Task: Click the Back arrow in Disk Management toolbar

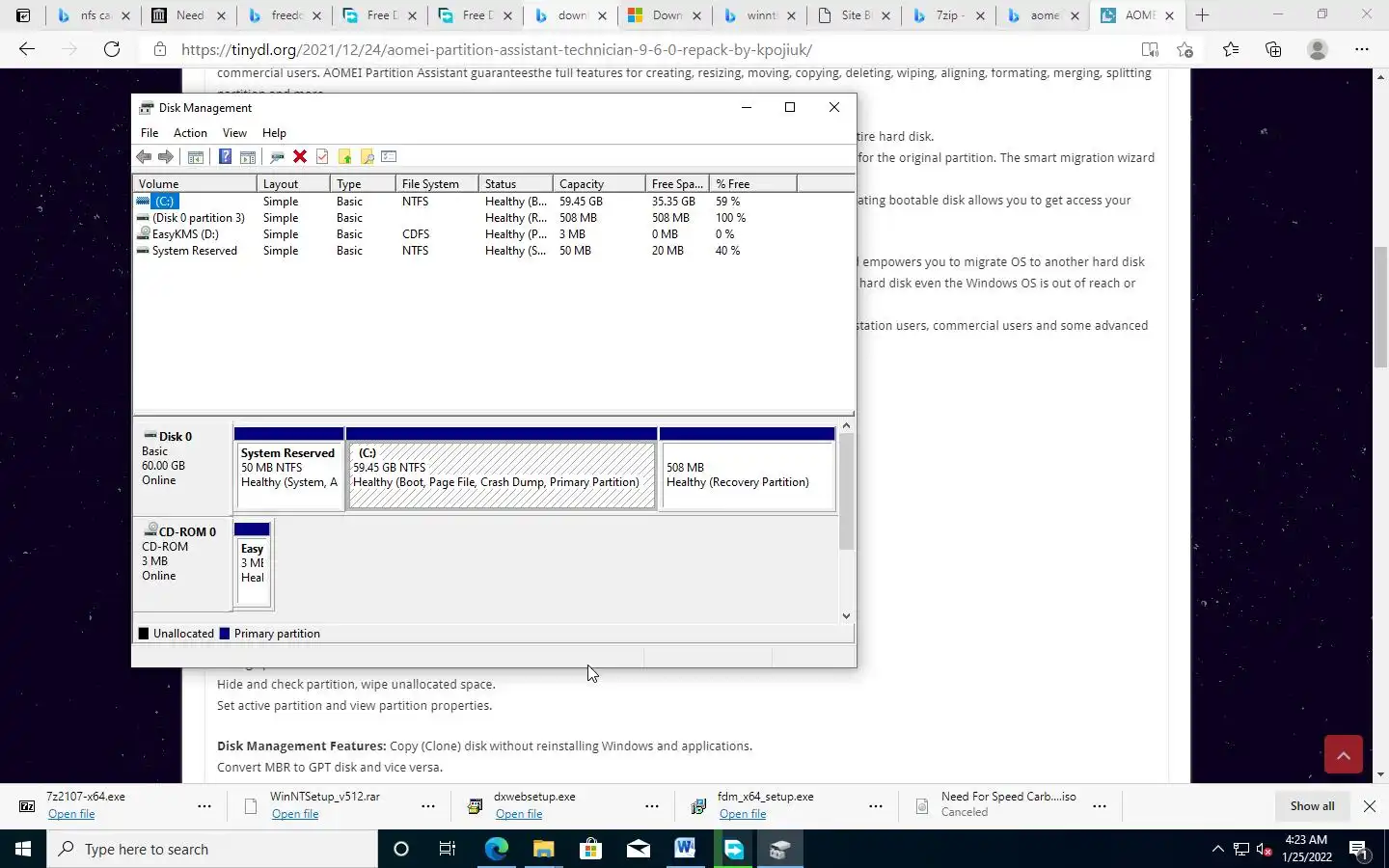Action: pos(144,157)
